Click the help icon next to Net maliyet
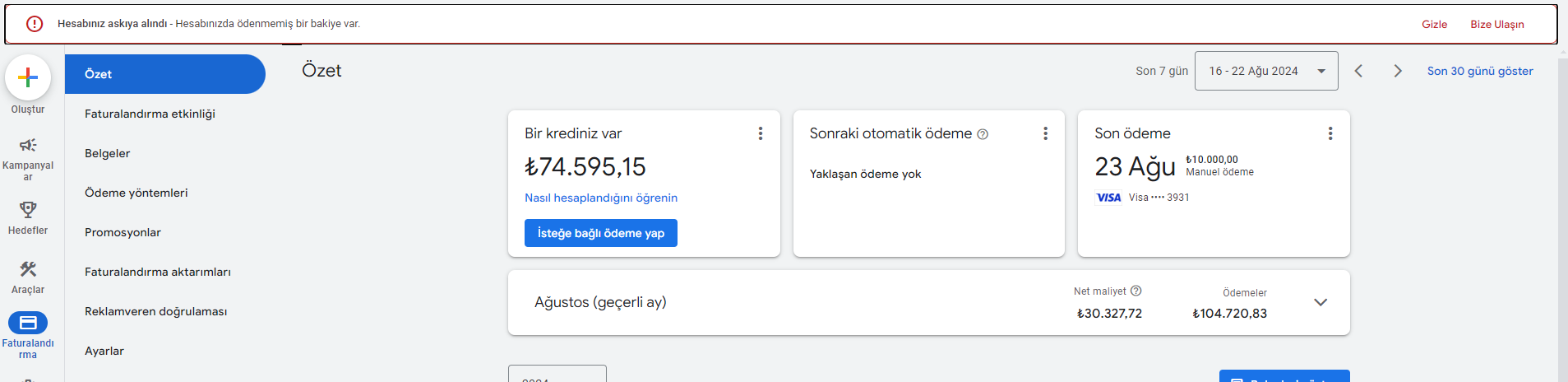The width and height of the screenshot is (1568, 382). 1136,291
